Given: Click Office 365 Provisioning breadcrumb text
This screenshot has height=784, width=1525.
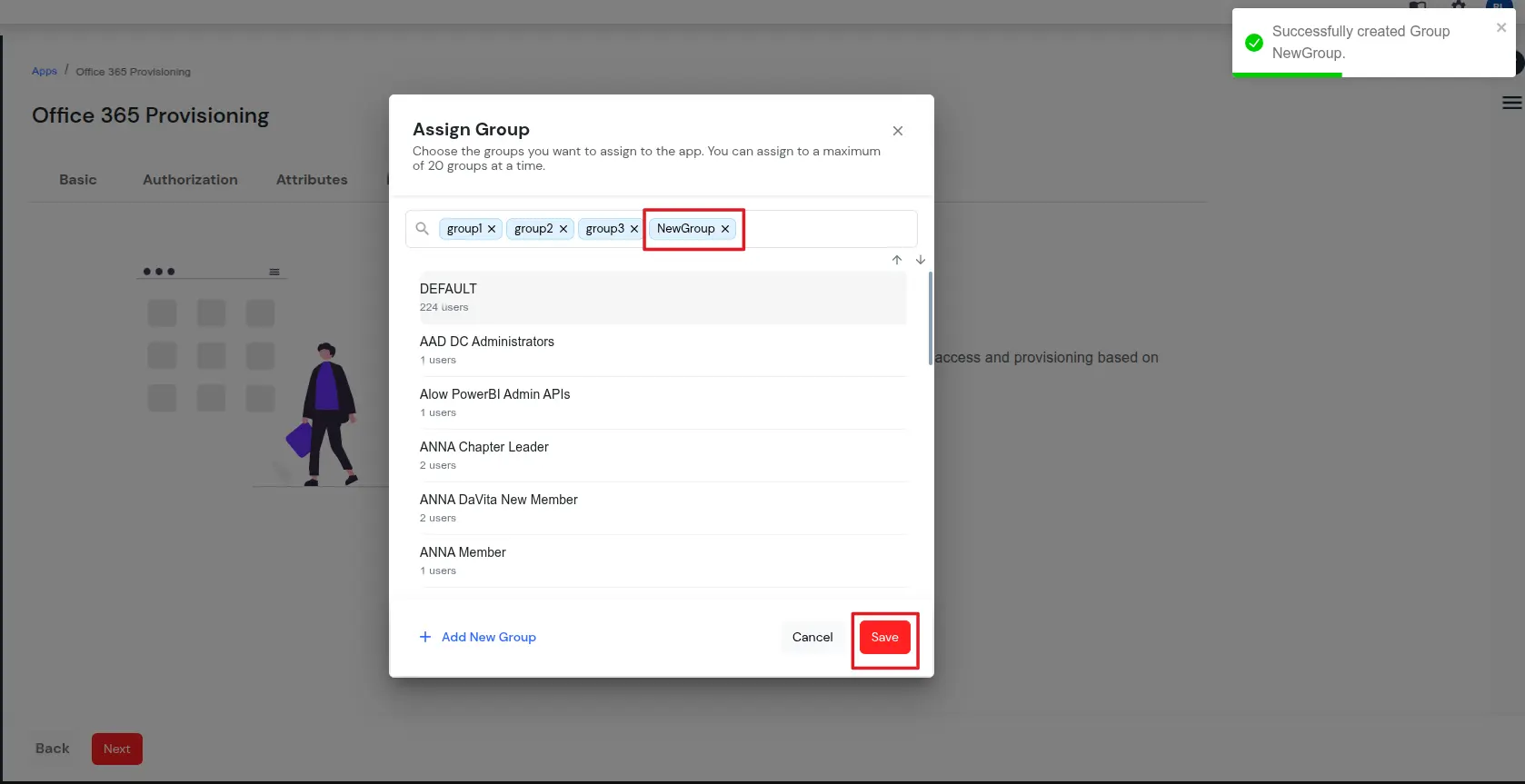Looking at the screenshot, I should (134, 72).
